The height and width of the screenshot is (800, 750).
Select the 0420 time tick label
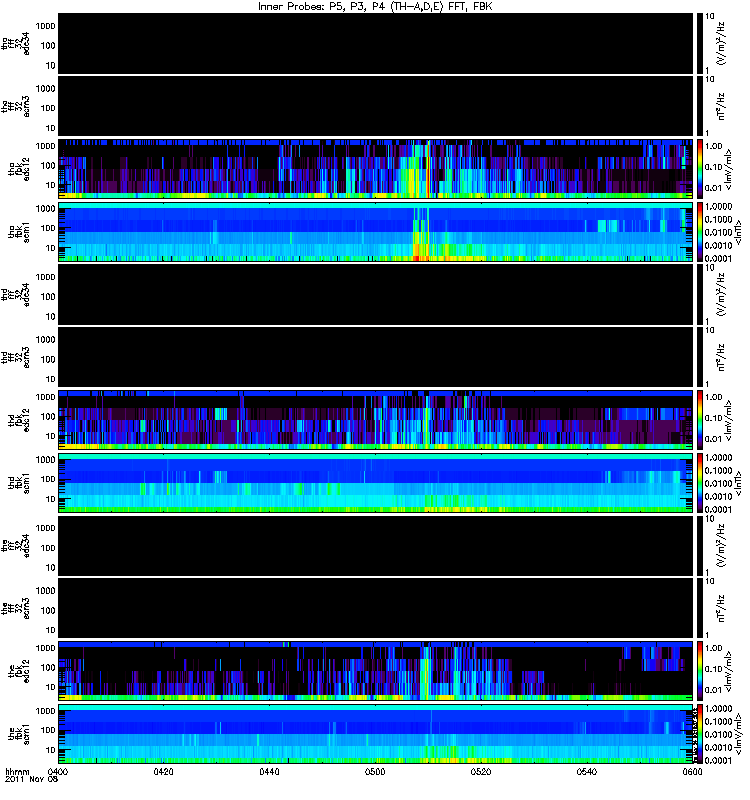[163, 771]
